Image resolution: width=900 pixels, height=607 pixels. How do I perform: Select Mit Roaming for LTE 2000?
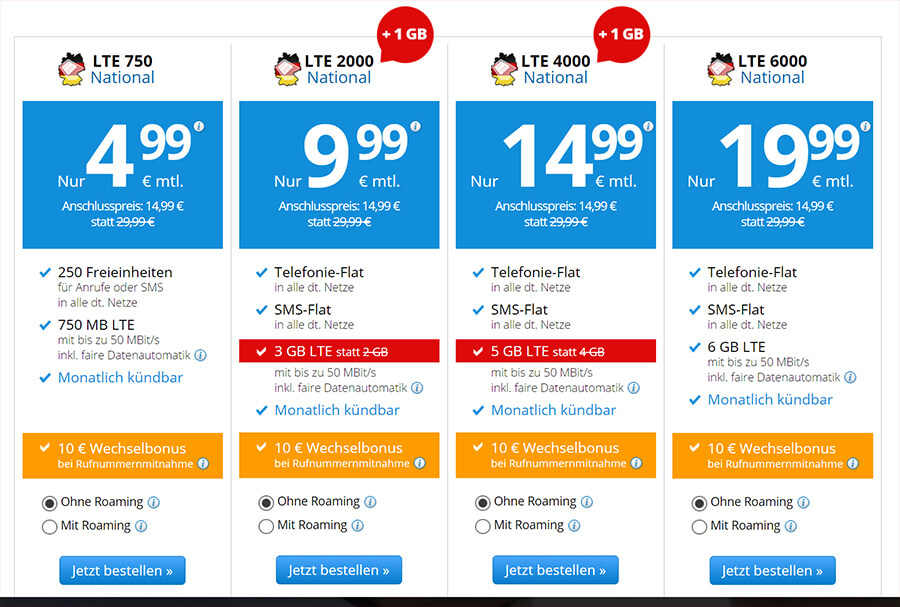(266, 526)
